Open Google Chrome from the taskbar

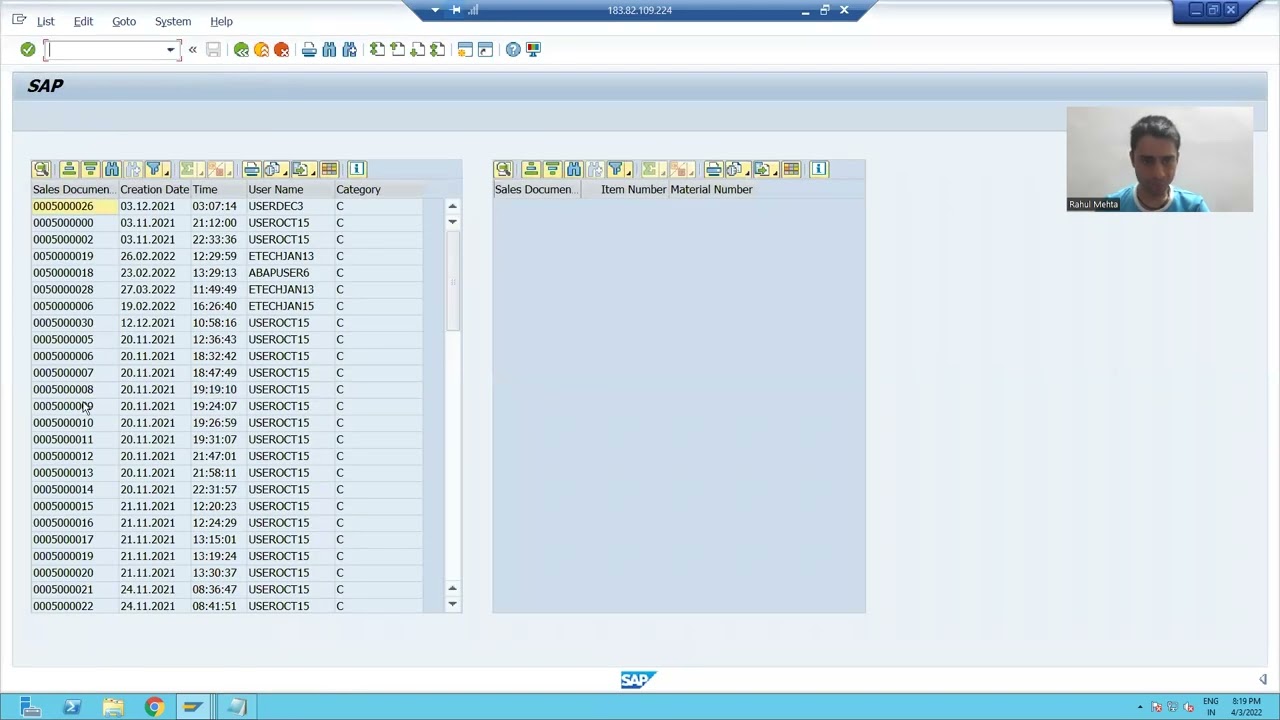point(153,707)
